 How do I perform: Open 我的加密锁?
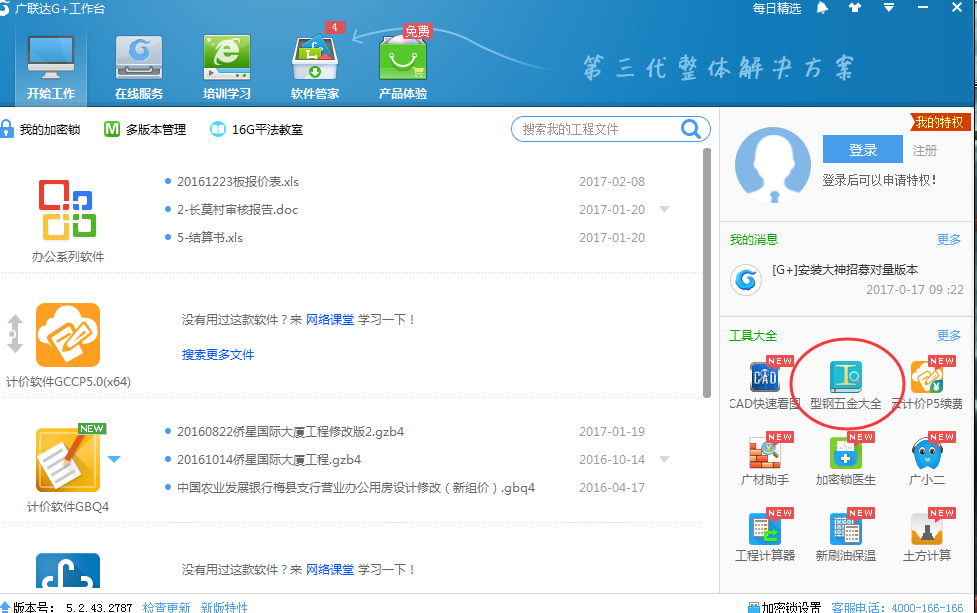point(41,130)
